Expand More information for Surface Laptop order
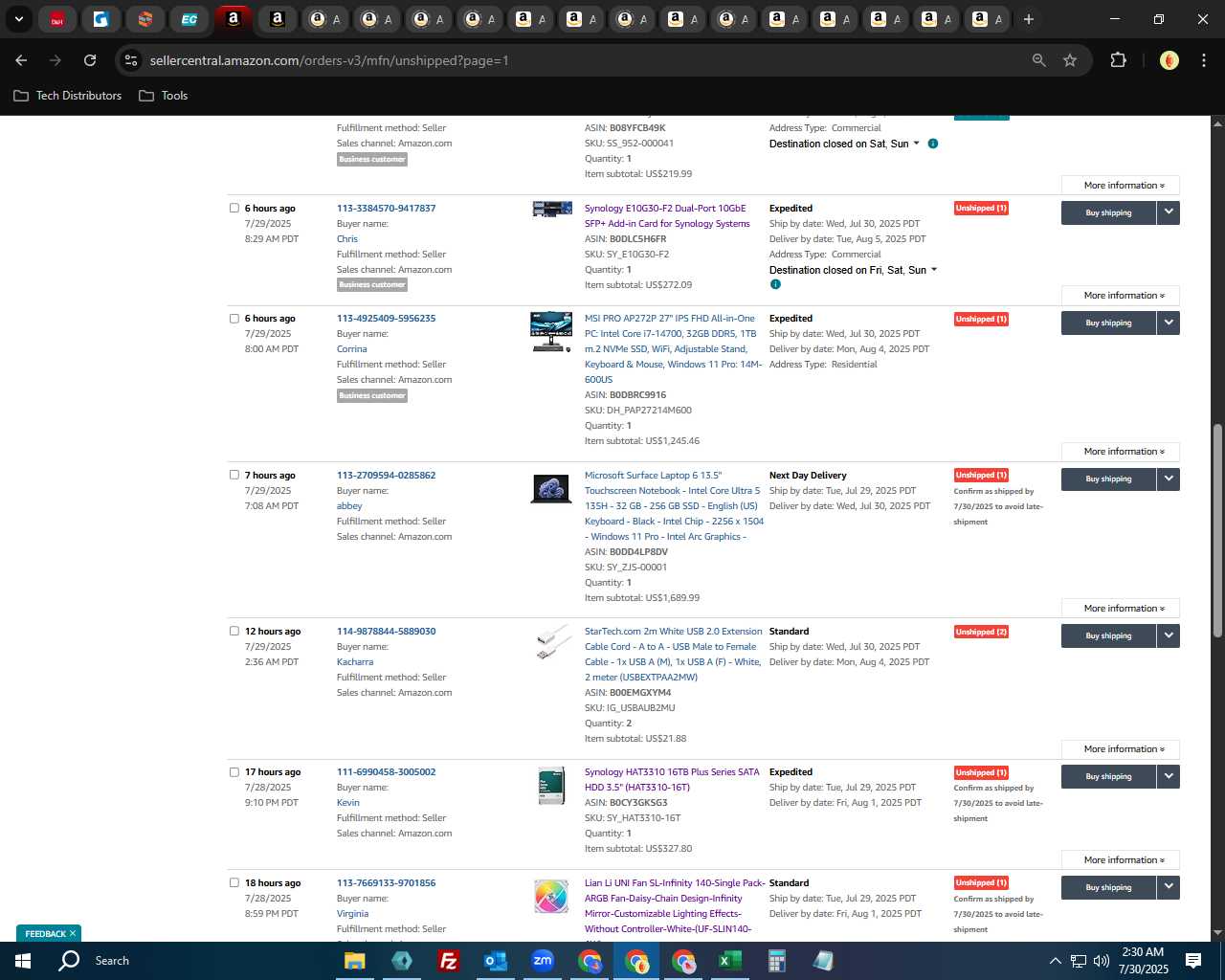This screenshot has width=1225, height=980. tap(1121, 609)
